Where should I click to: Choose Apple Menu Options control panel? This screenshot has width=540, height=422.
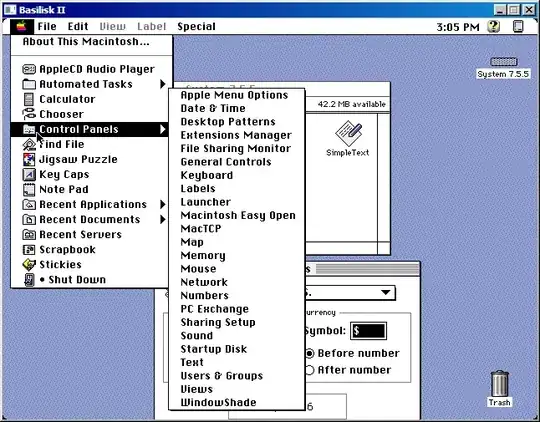pyautogui.click(x=237, y=95)
